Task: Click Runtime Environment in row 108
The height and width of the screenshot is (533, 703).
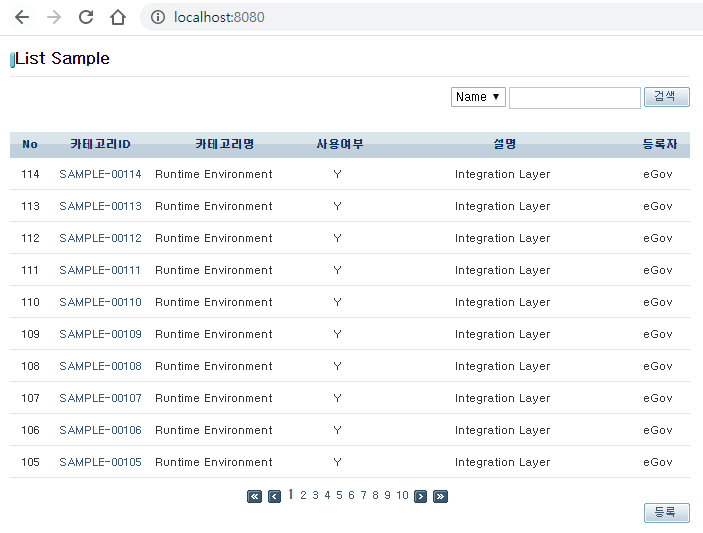Action: pyautogui.click(x=214, y=366)
